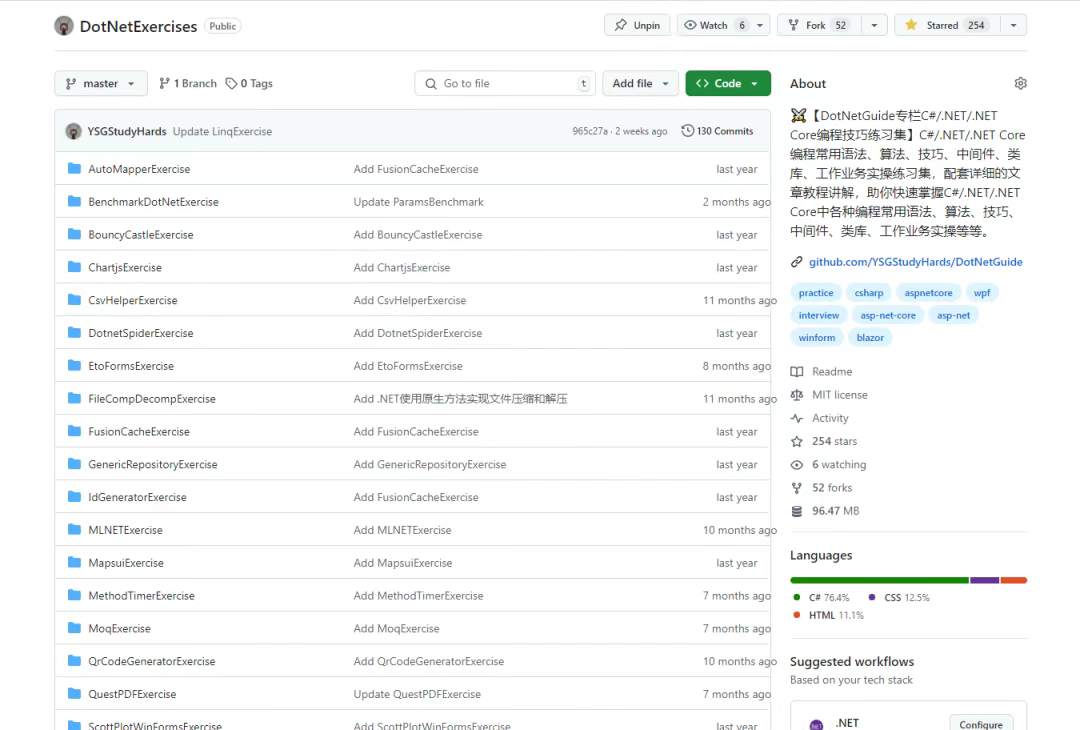This screenshot has width=1080, height=730.
Task: Select the csharp topic tag
Action: (x=868, y=293)
